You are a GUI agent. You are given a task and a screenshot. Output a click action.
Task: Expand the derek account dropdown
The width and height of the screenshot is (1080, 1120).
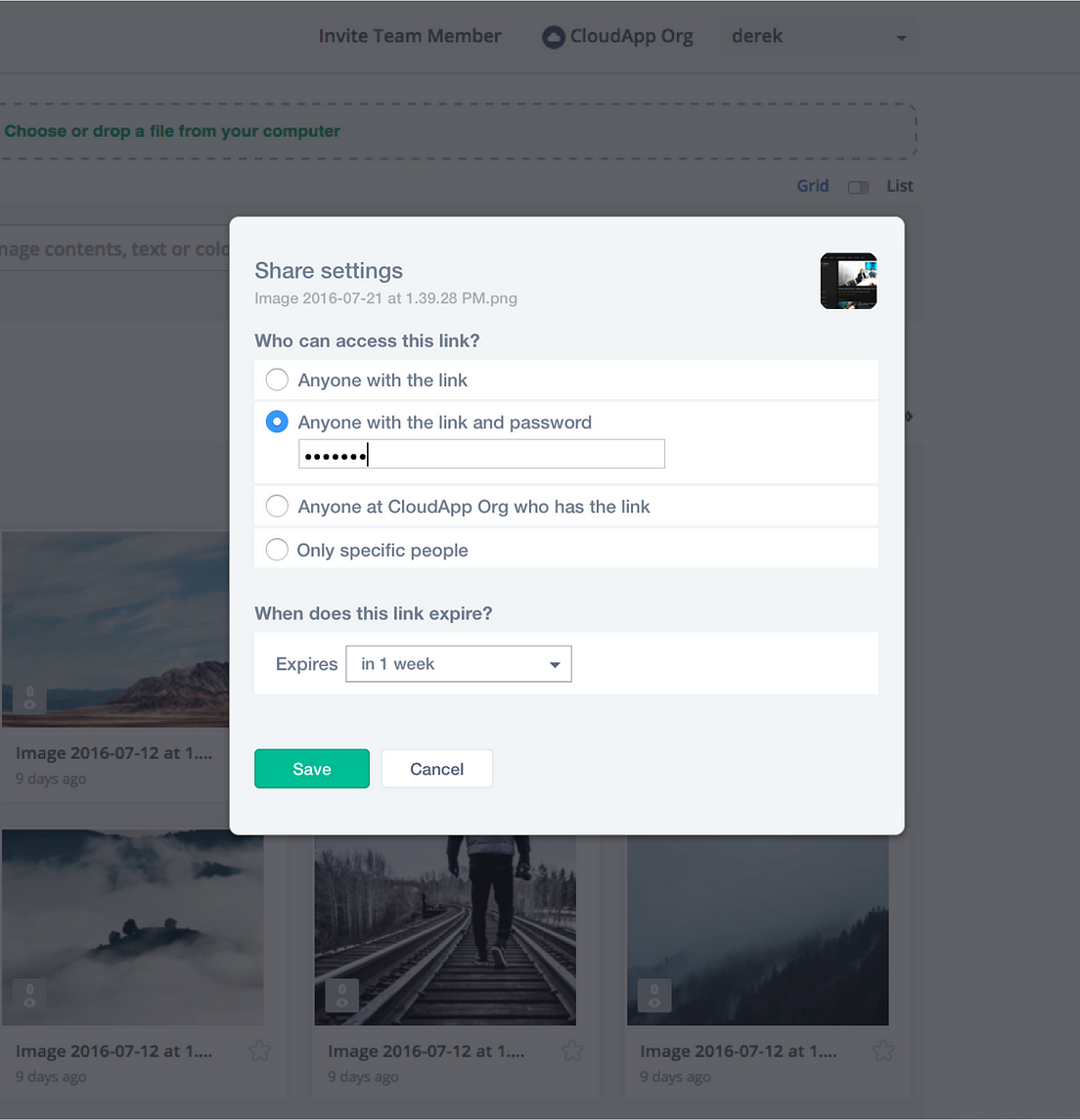[x=819, y=36]
